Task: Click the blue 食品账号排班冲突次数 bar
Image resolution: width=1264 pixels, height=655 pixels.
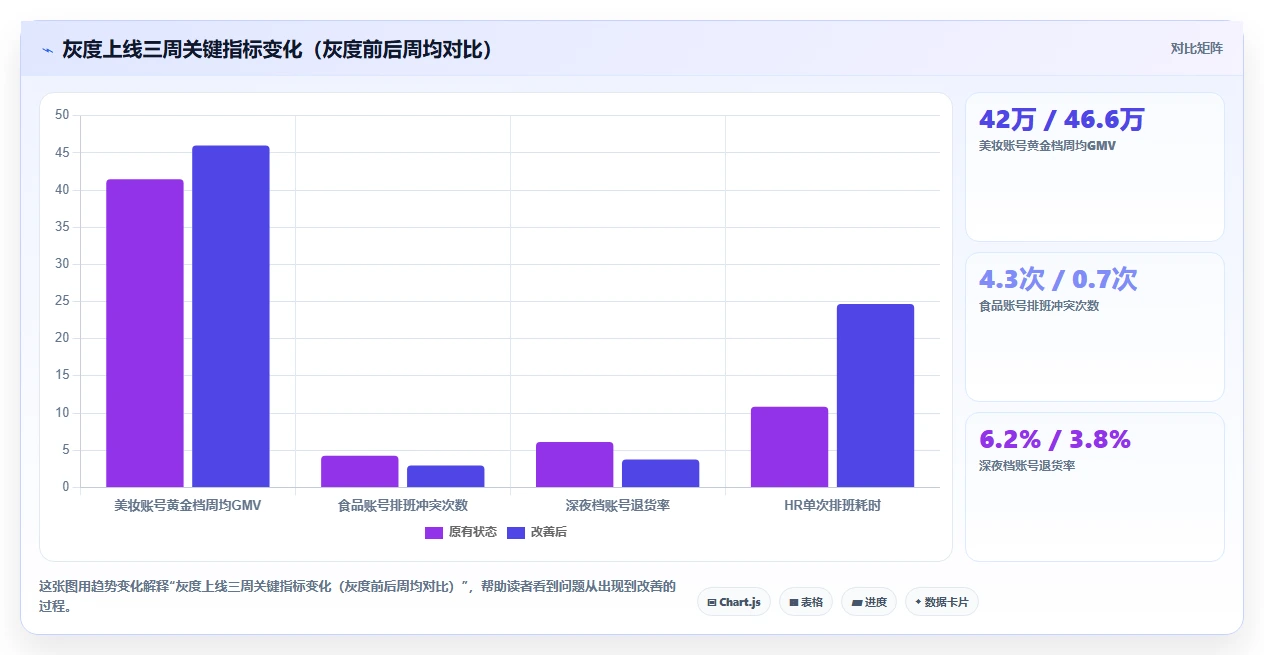Action: click(446, 476)
